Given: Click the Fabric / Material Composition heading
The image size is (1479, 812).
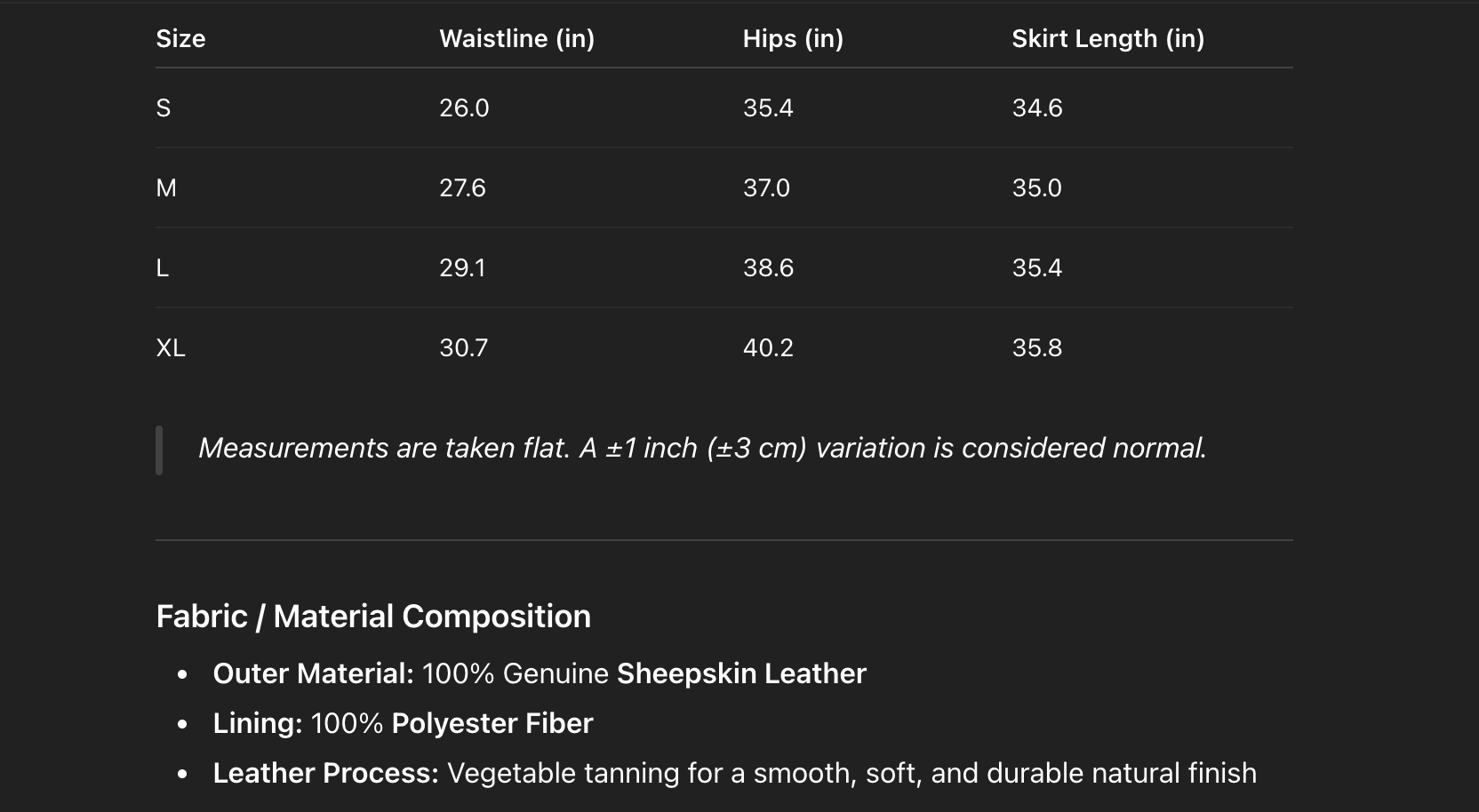Looking at the screenshot, I should (x=373, y=616).
